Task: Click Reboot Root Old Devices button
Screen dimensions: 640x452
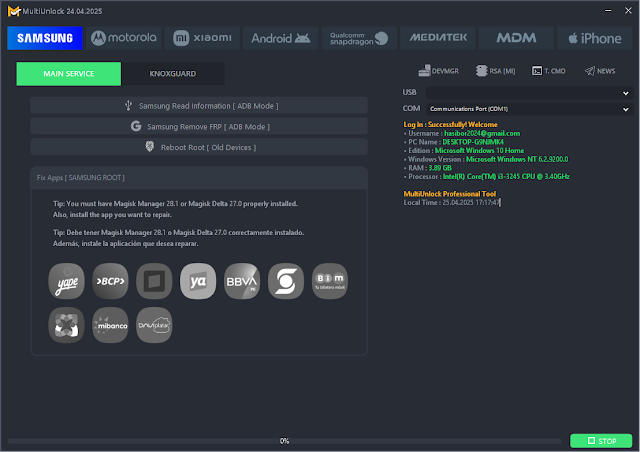Action: click(x=199, y=147)
